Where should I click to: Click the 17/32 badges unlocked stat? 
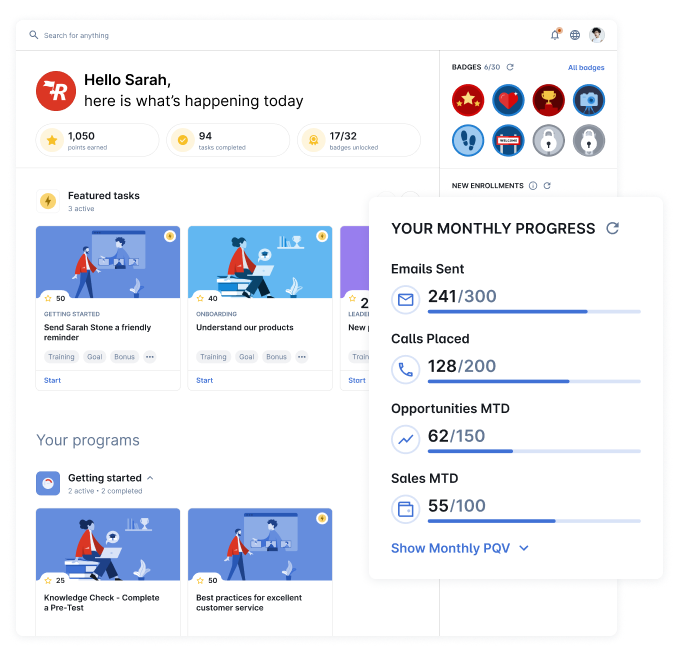(x=359, y=140)
